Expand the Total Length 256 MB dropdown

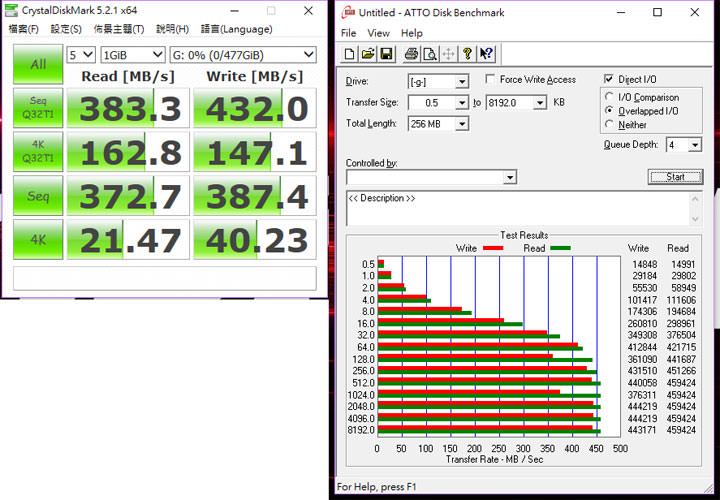(461, 124)
